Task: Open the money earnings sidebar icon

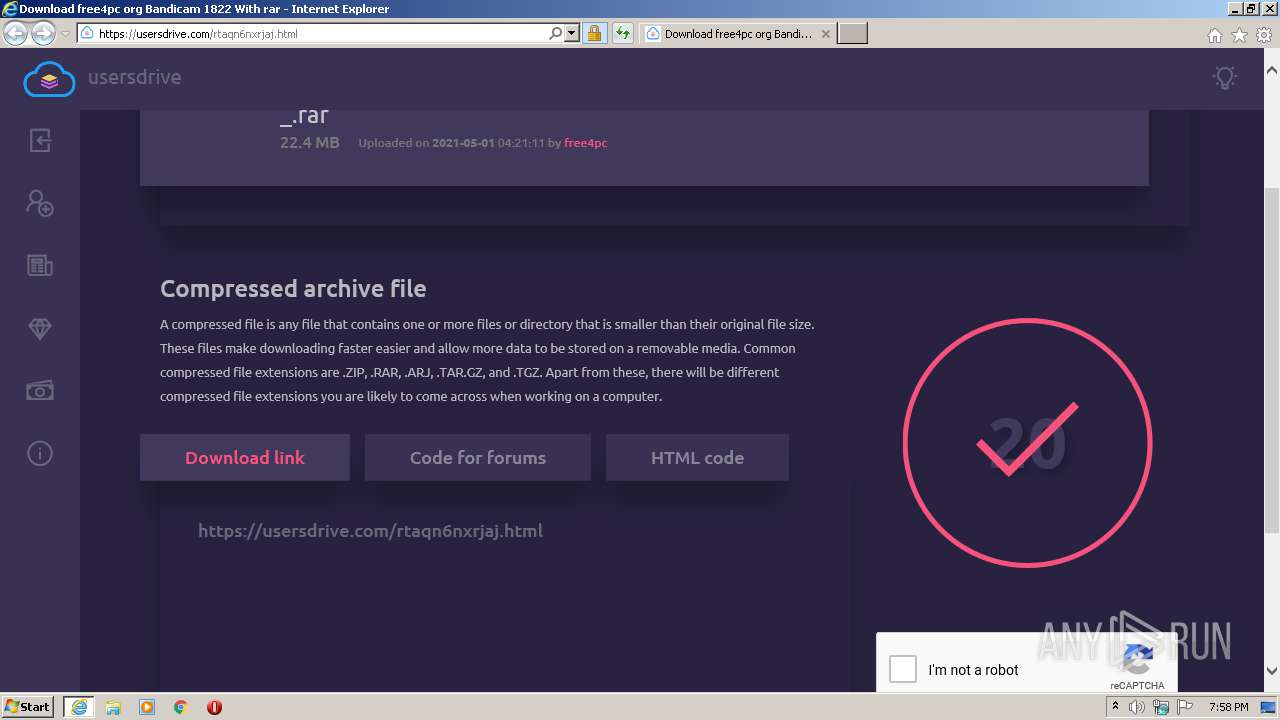Action: click(40, 391)
